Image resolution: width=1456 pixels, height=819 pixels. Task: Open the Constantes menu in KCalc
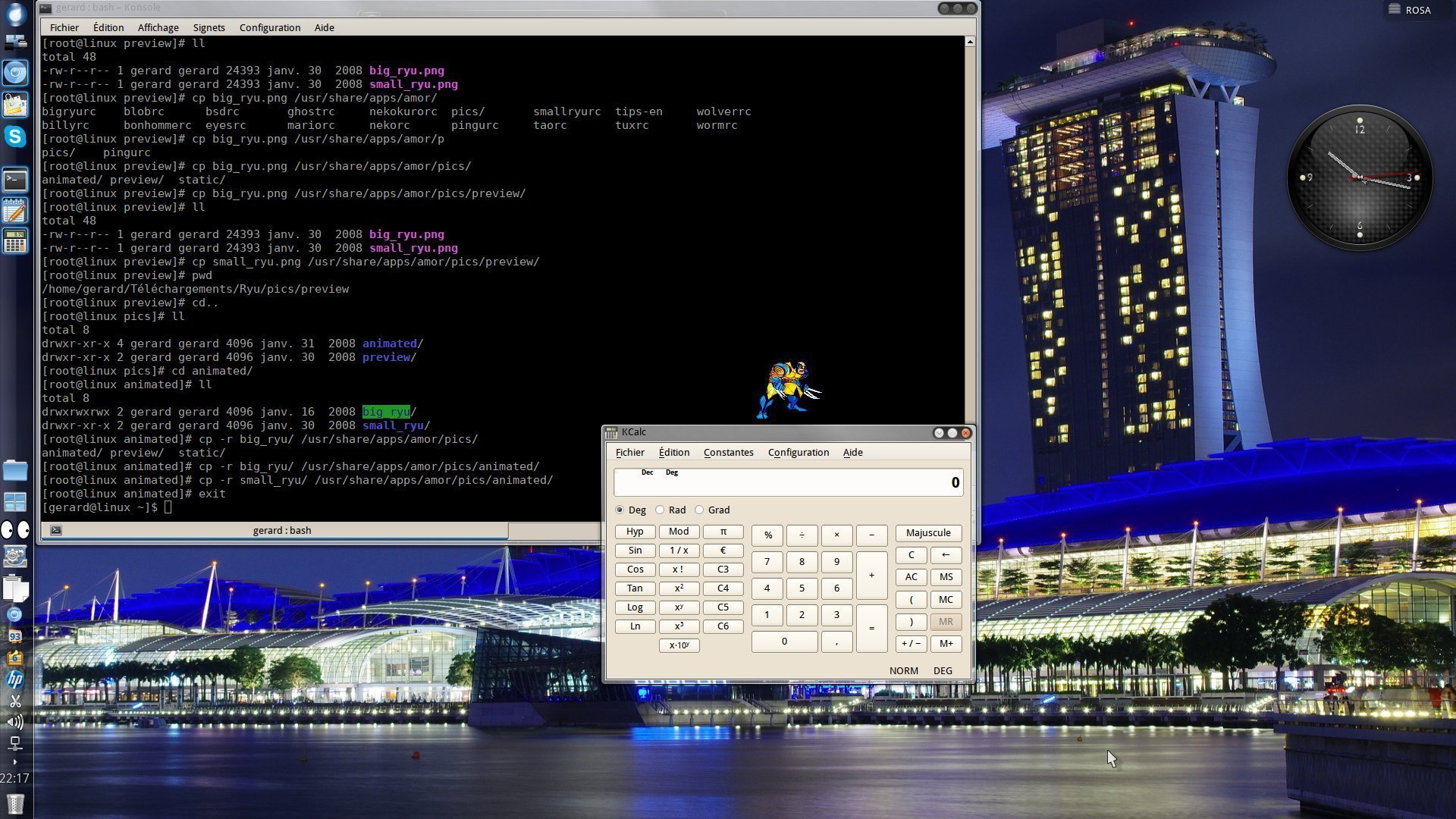728,452
